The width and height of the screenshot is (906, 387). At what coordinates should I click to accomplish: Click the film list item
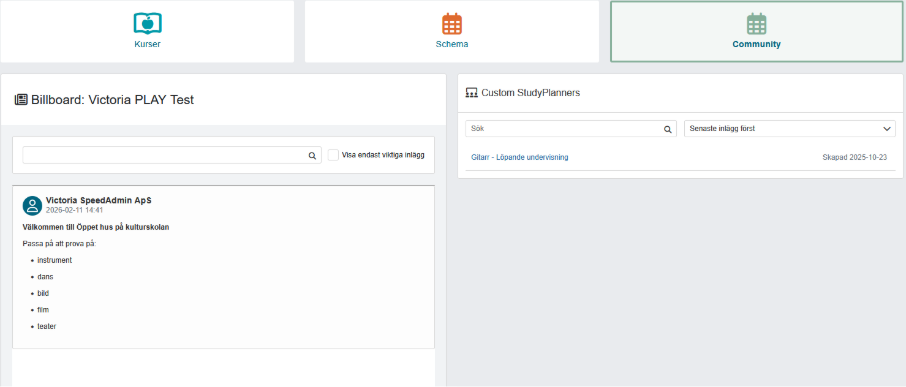[x=43, y=310]
